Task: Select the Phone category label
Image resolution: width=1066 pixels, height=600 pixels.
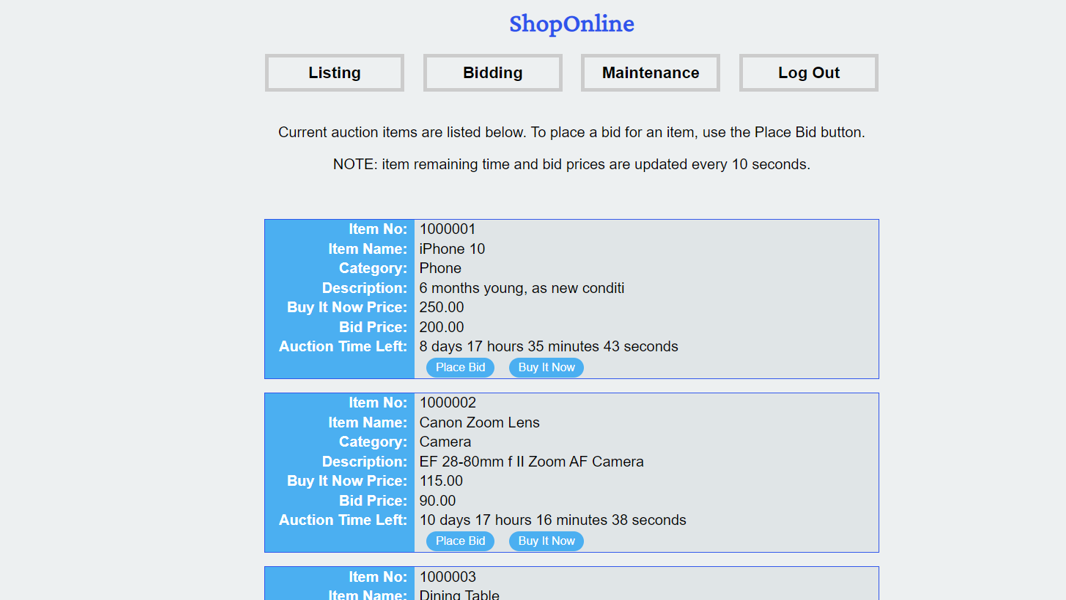Action: pos(440,268)
